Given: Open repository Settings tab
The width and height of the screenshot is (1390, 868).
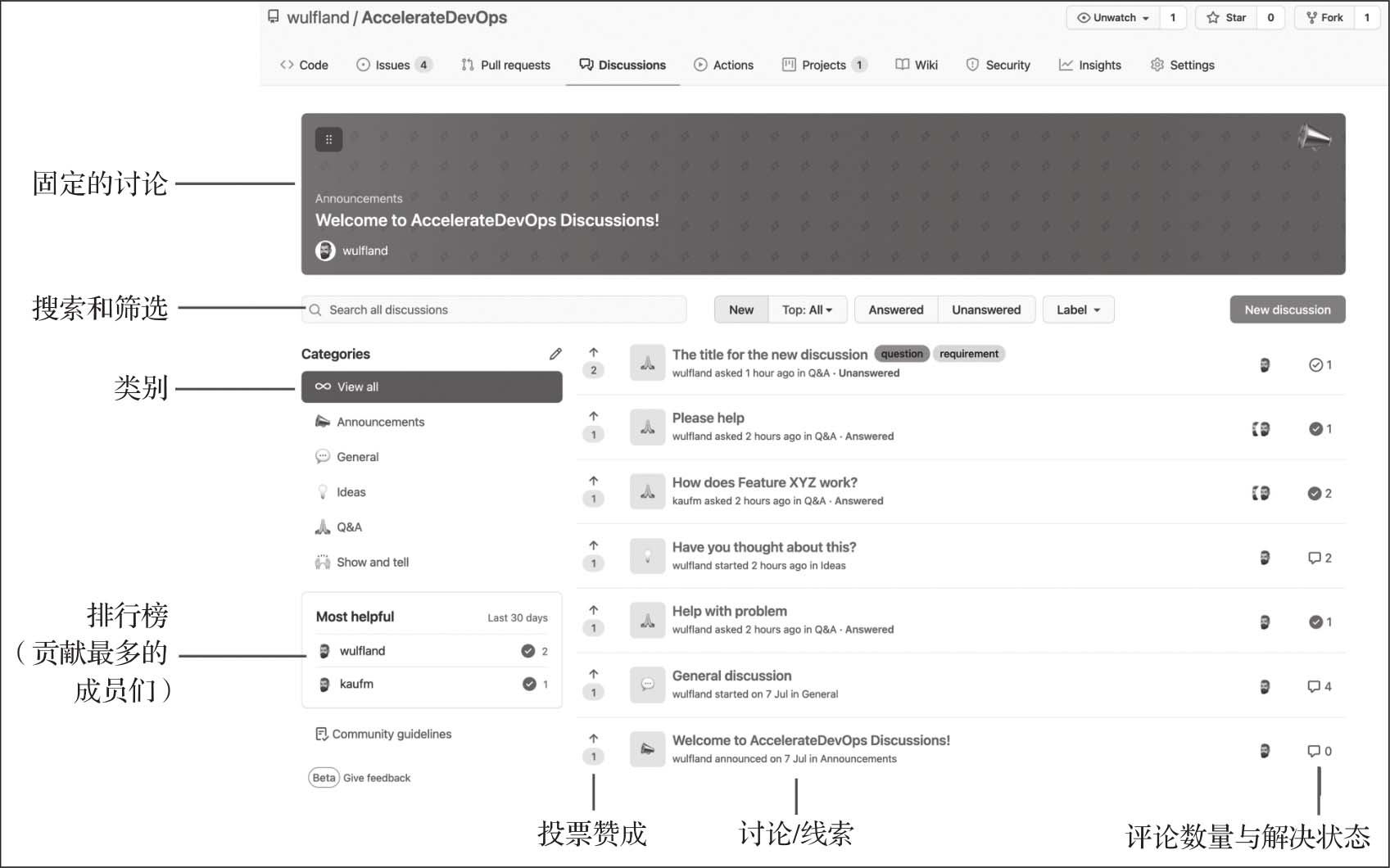Looking at the screenshot, I should pyautogui.click(x=1182, y=66).
